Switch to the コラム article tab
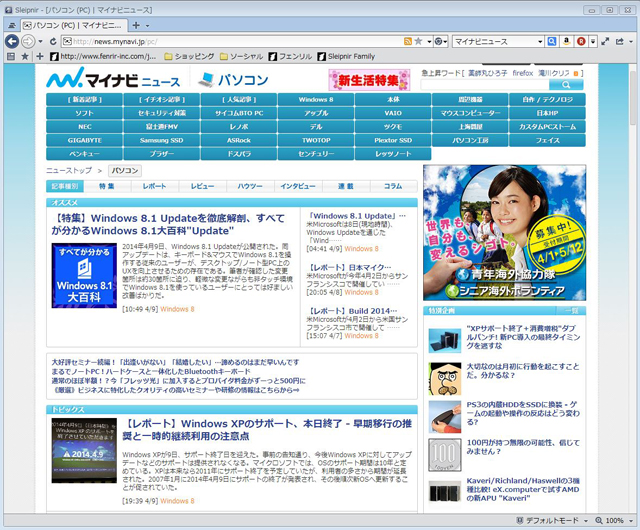The image size is (640, 530). [x=393, y=186]
